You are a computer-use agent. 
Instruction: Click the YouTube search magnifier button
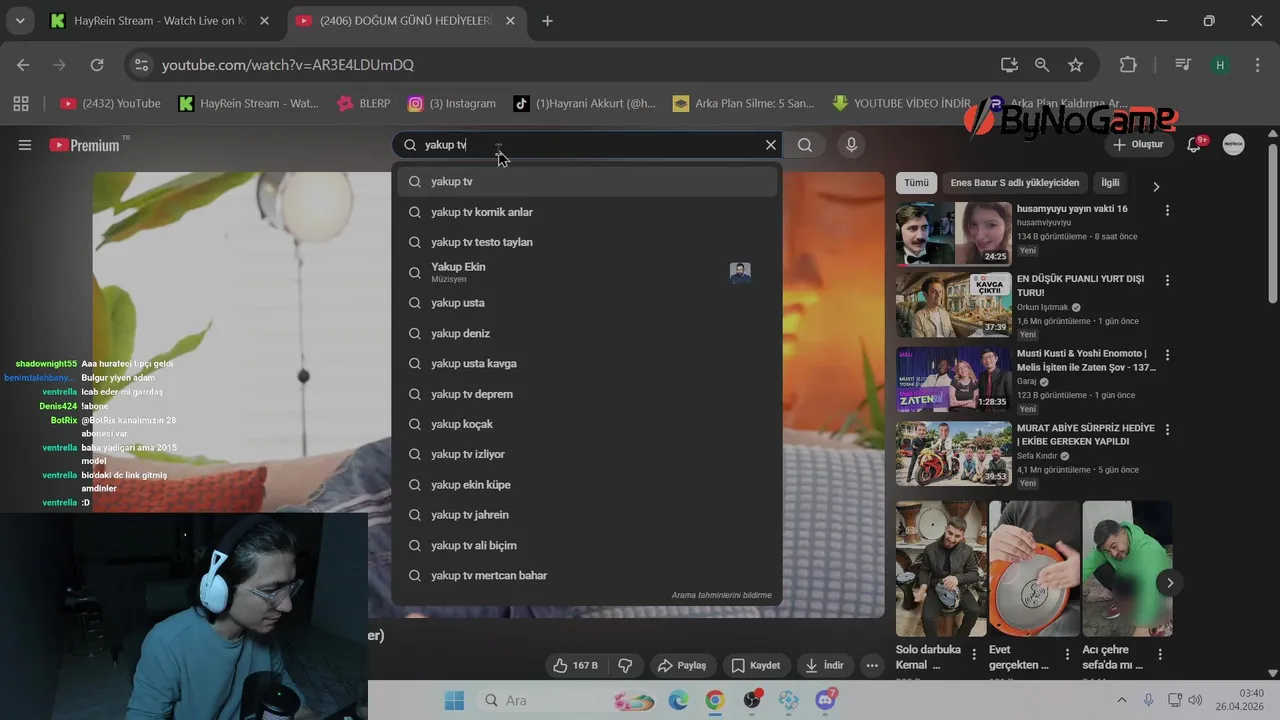click(x=805, y=145)
